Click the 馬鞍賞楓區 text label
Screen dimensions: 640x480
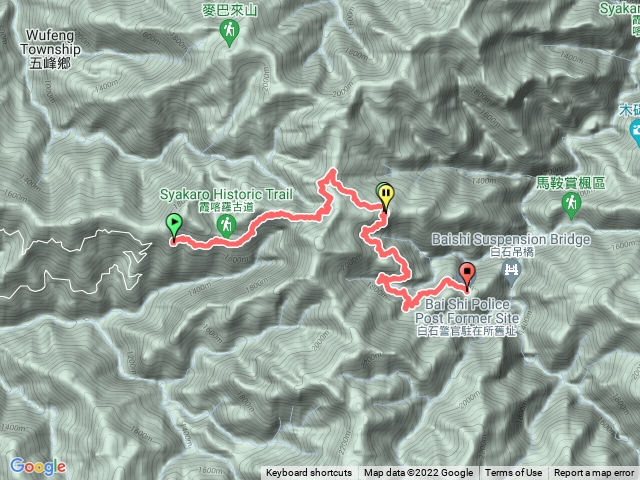point(571,183)
